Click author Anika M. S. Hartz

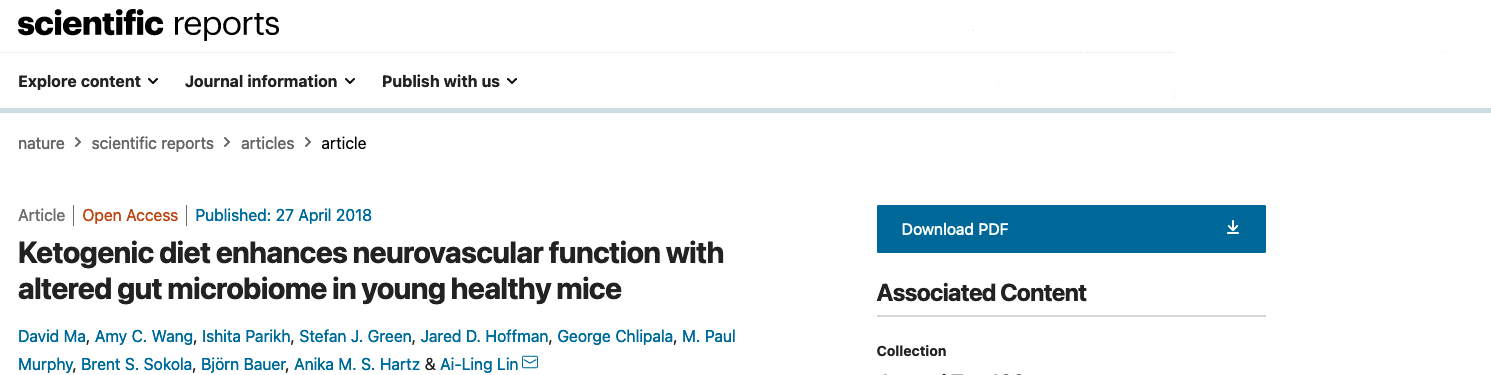[357, 364]
